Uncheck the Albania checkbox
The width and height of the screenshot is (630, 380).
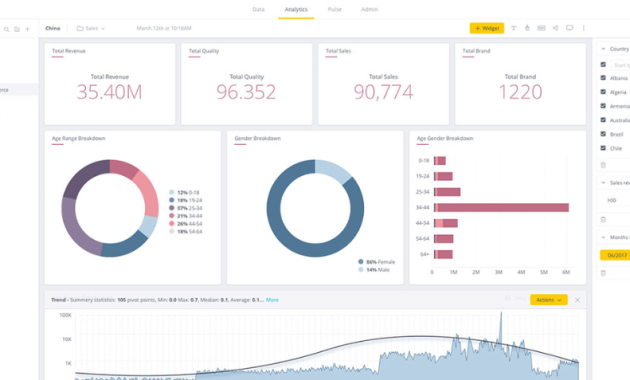[603, 78]
